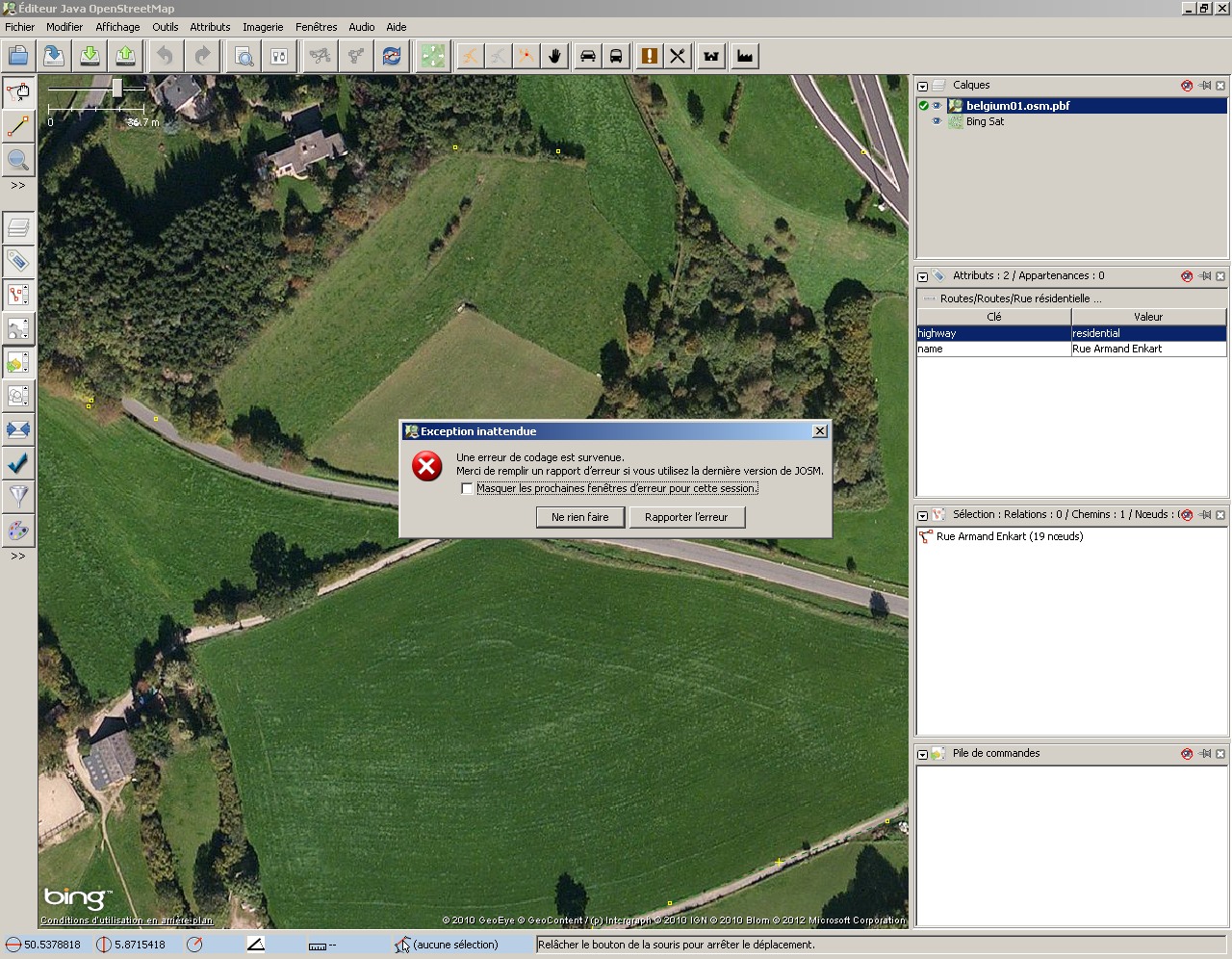Toggle visibility of Bing Sat layer
Image resolution: width=1232 pixels, height=959 pixels.
pos(937,122)
